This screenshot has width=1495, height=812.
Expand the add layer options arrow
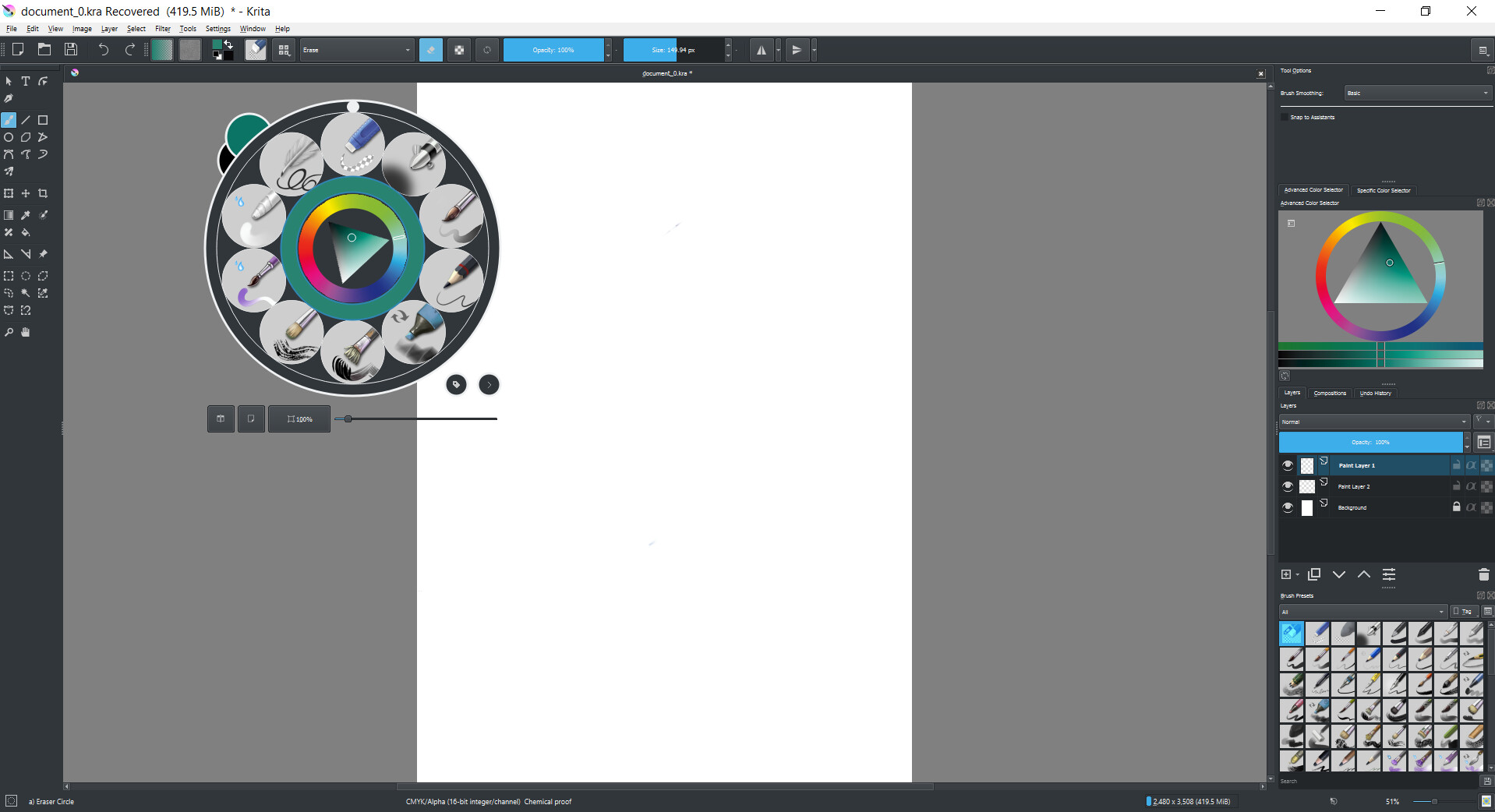pos(1298,574)
